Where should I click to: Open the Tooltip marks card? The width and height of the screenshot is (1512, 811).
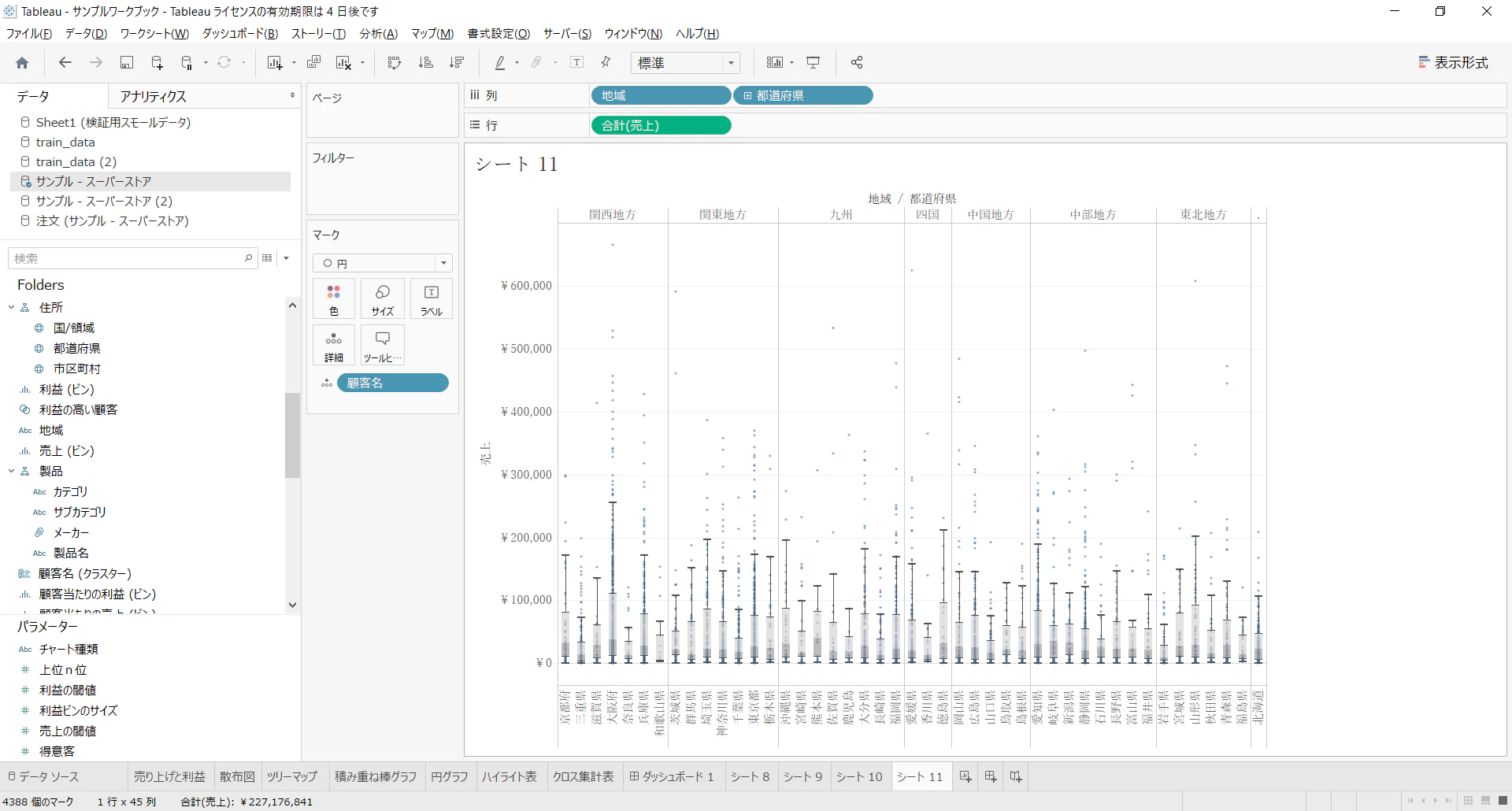[383, 346]
